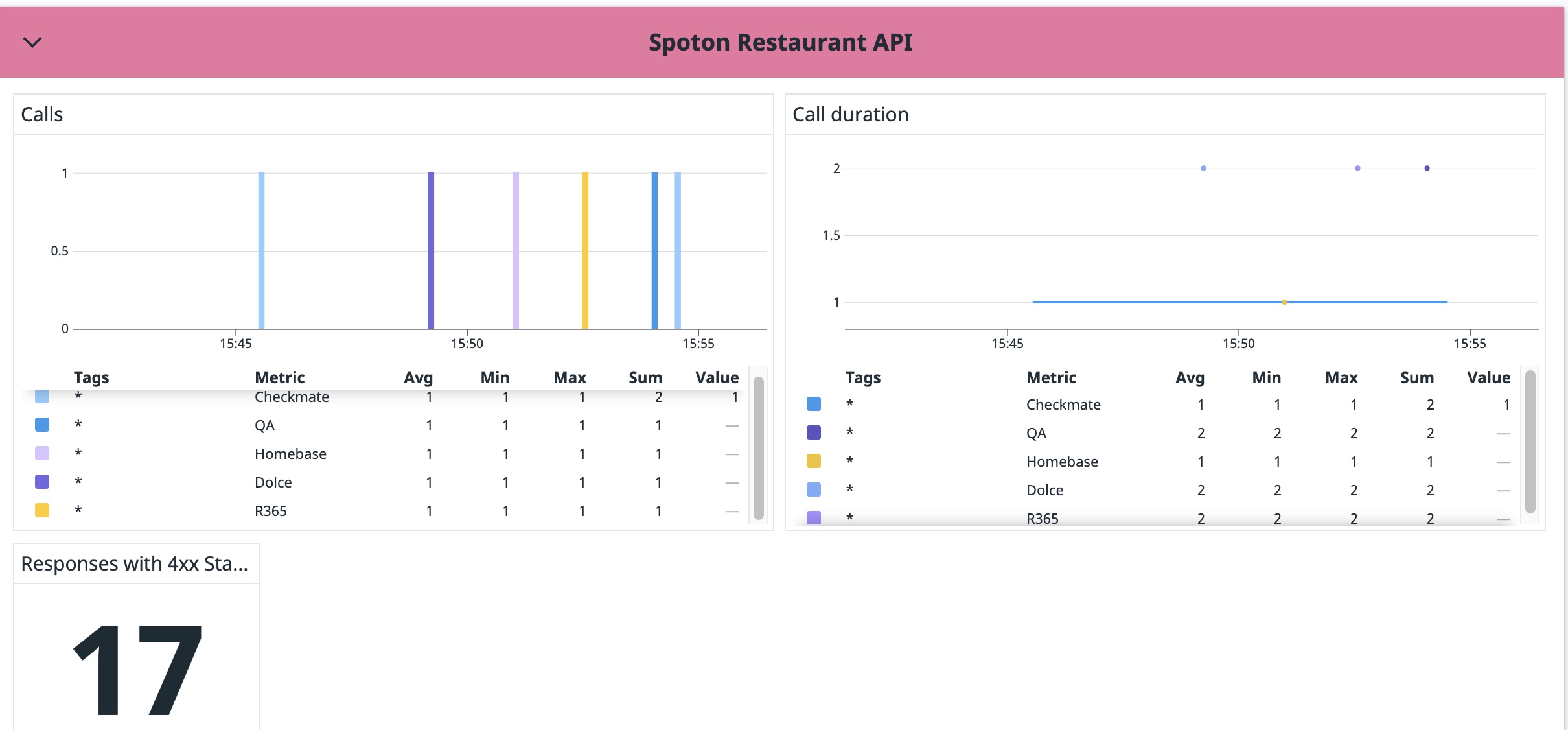The height and width of the screenshot is (730, 1568).
Task: Sort Call duration legend by Max column
Action: coord(1341,377)
